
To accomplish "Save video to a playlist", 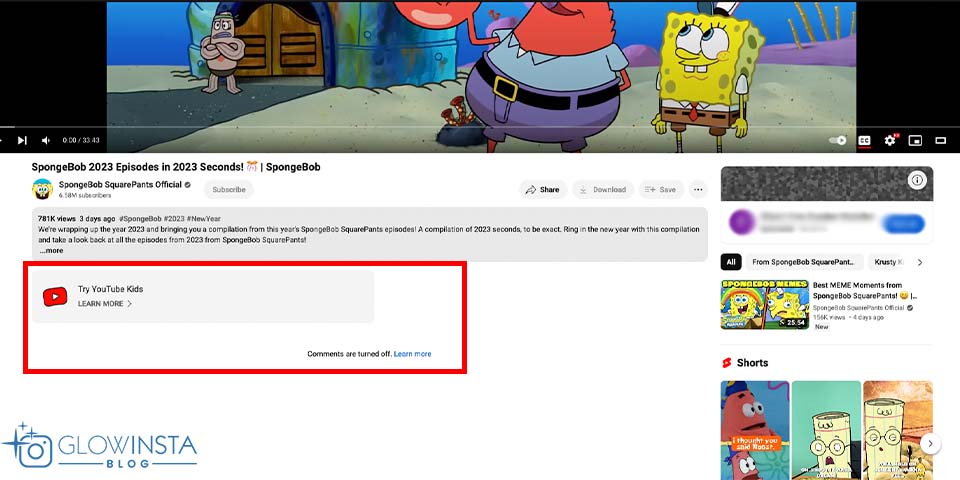I will (x=661, y=190).
